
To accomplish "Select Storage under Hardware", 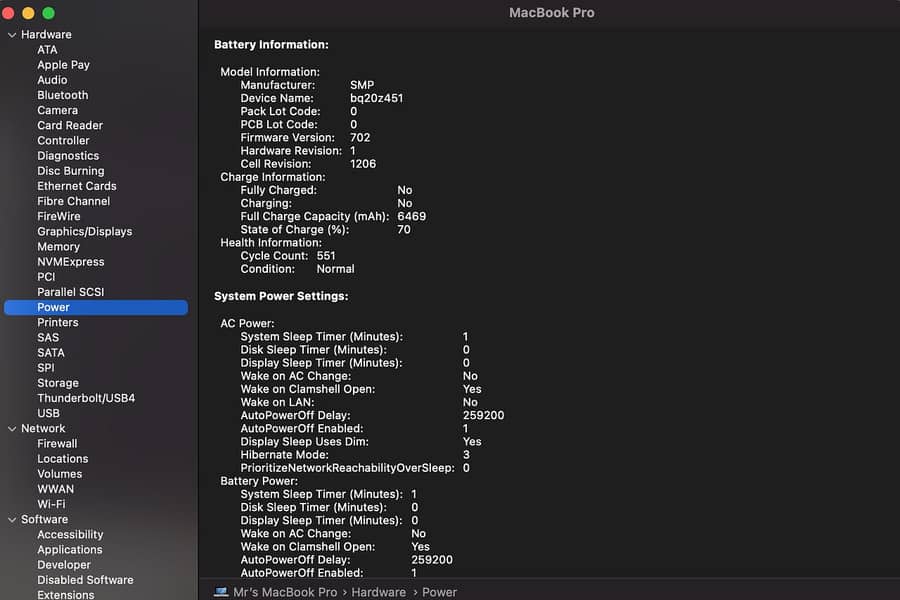I will (58, 382).
